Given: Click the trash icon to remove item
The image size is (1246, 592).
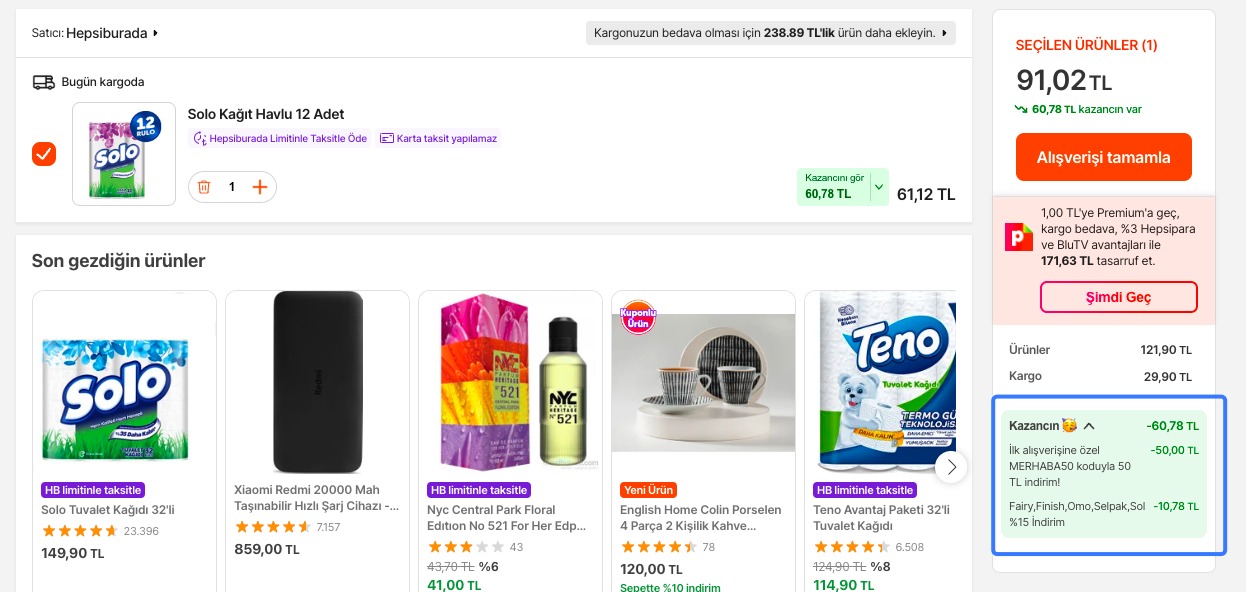Looking at the screenshot, I should (x=204, y=187).
